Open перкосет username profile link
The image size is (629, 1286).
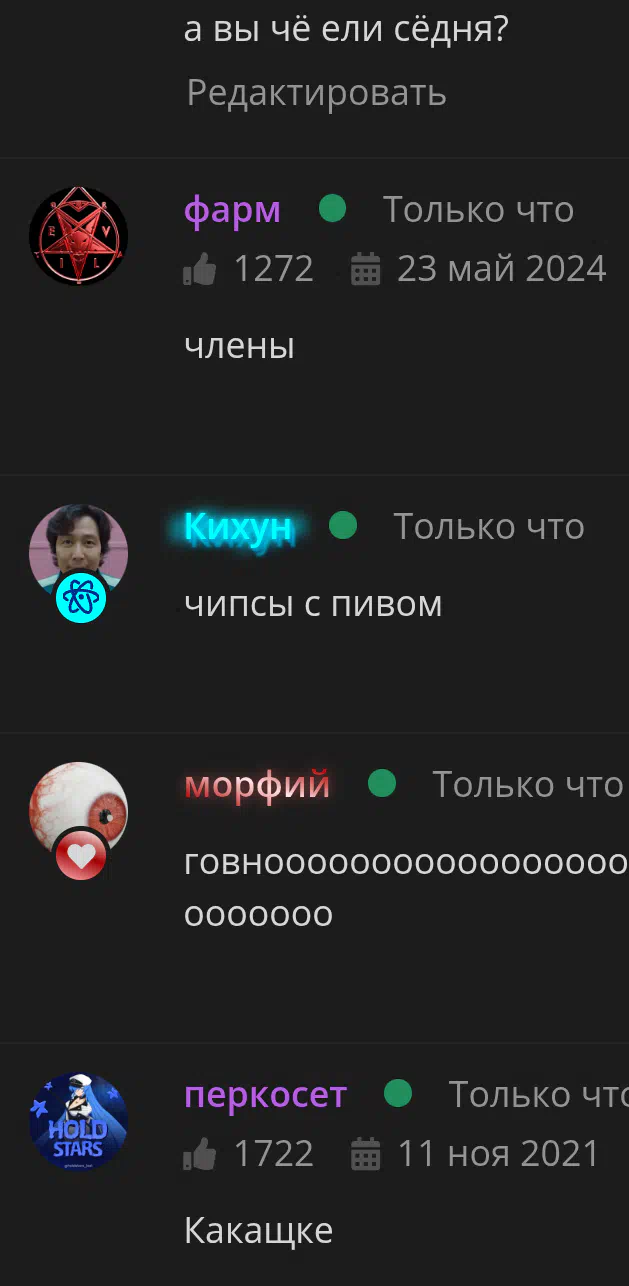(x=265, y=1096)
